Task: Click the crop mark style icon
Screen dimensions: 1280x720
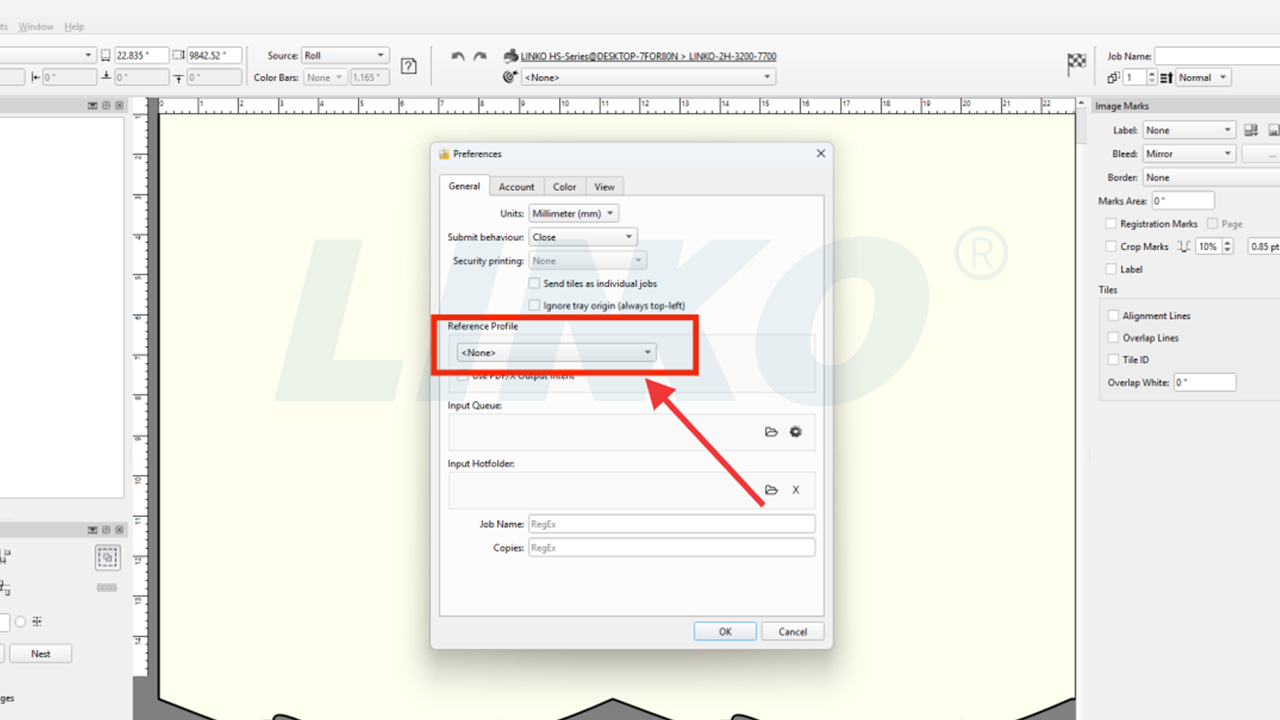Action: point(1185,246)
